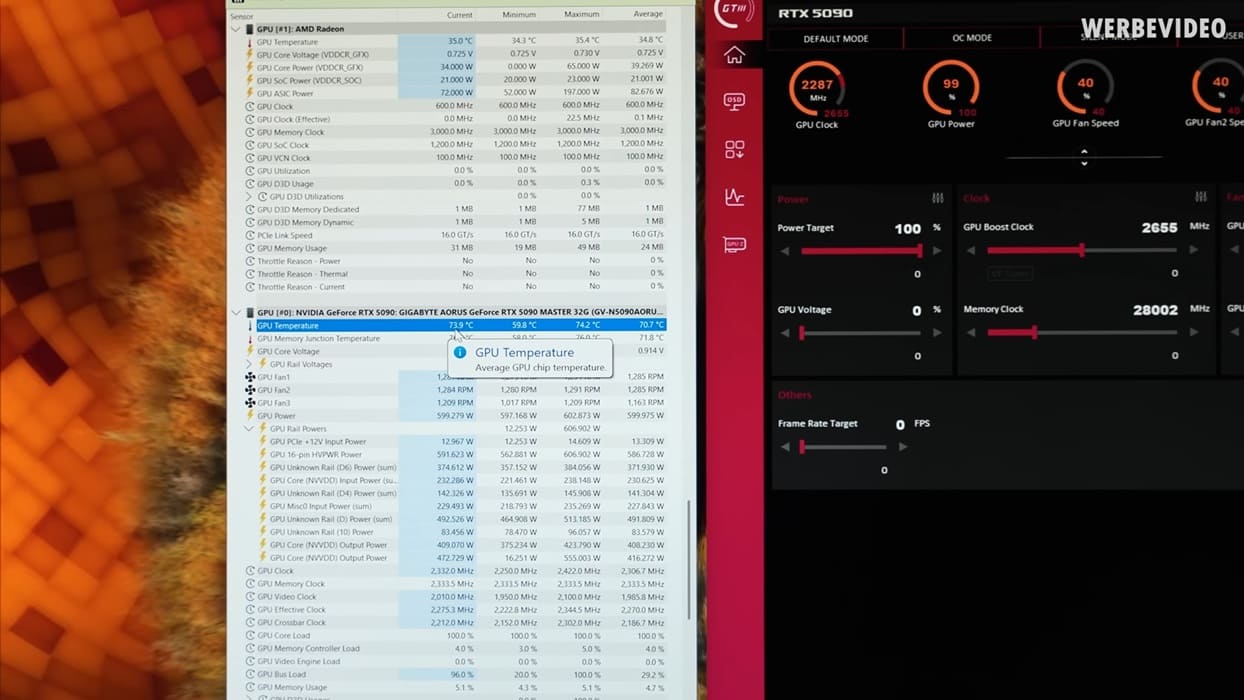Sort by the Average column header
Viewport: 1244px width, 700px height.
click(x=648, y=14)
